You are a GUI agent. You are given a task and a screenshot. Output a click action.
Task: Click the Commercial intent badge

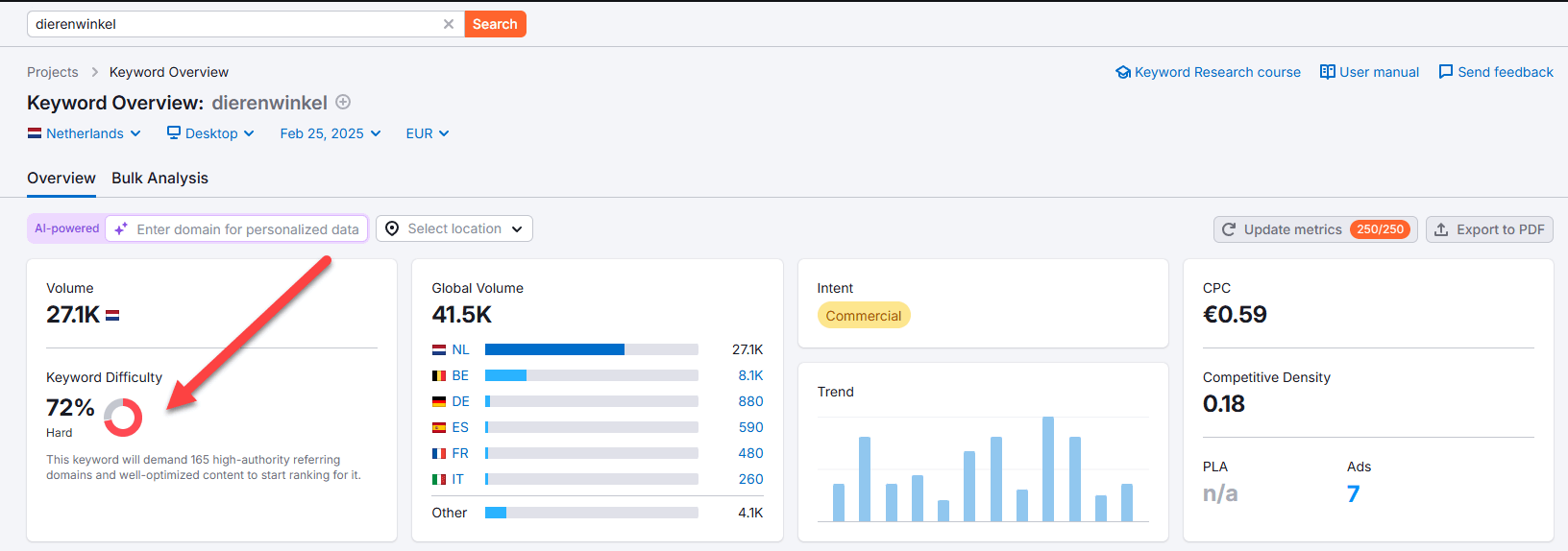864,316
